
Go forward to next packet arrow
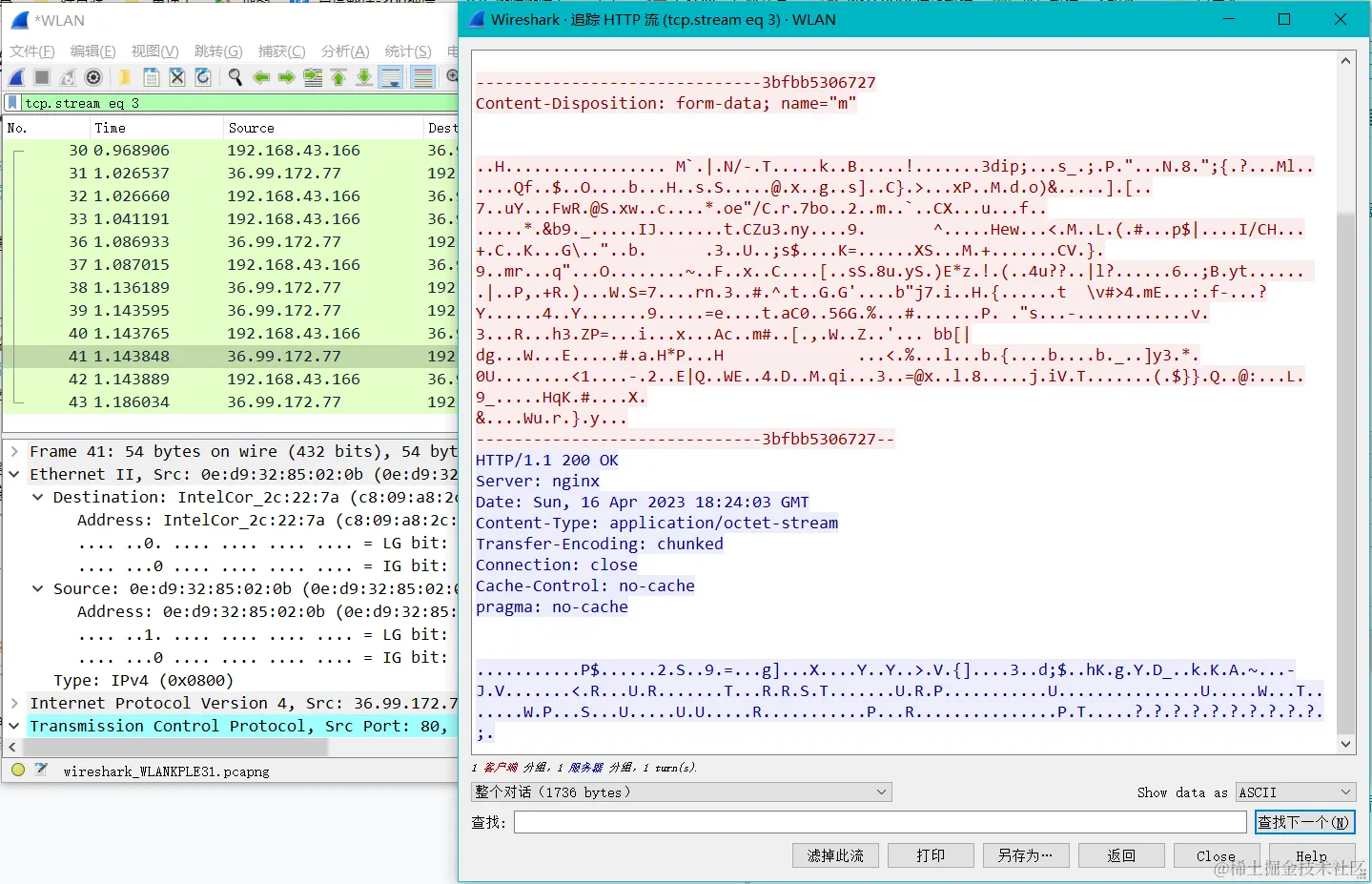point(286,77)
